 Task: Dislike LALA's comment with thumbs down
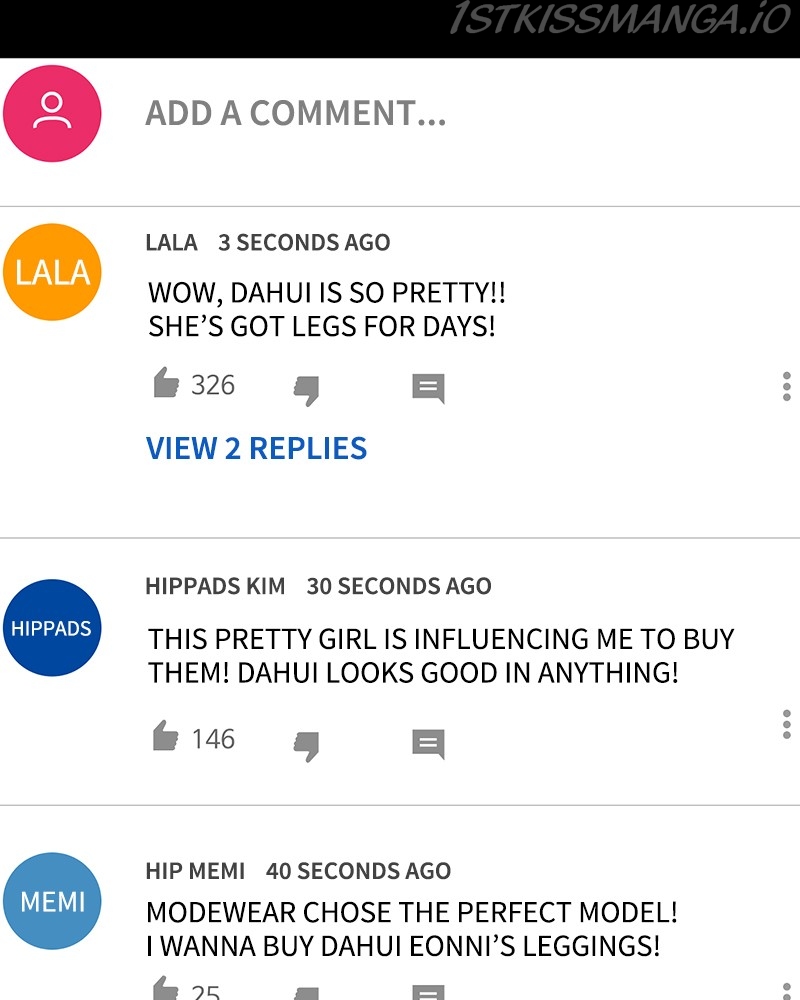pos(306,390)
